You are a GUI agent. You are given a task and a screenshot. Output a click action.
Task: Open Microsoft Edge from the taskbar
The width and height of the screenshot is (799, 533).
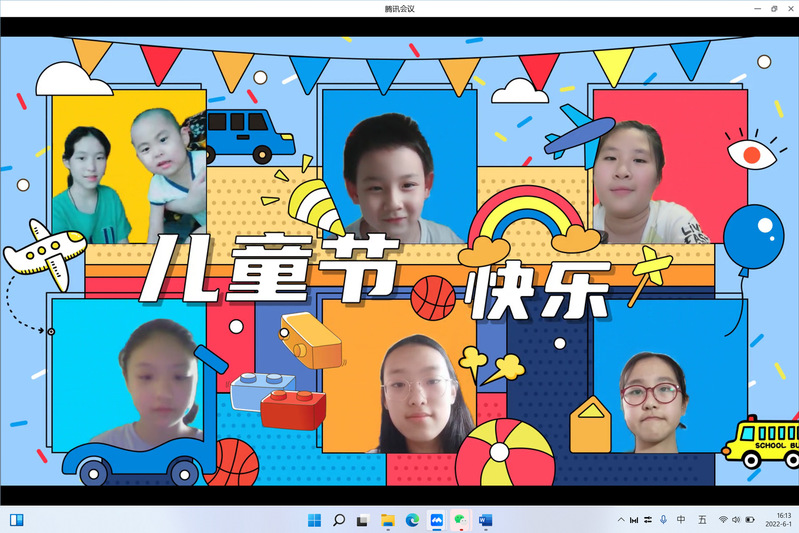(412, 520)
